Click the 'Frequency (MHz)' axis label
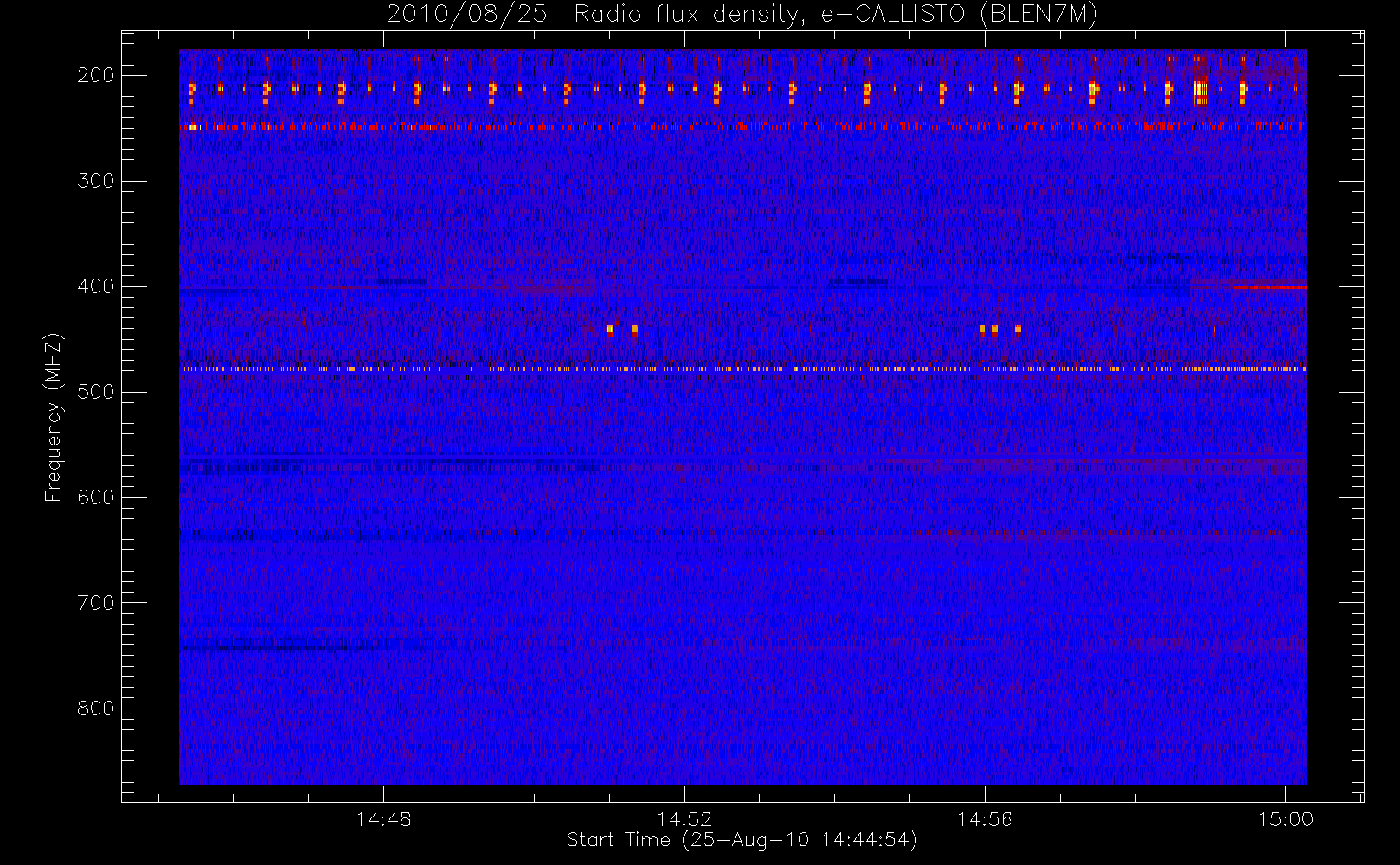The width and height of the screenshot is (1400, 865). click(54, 418)
